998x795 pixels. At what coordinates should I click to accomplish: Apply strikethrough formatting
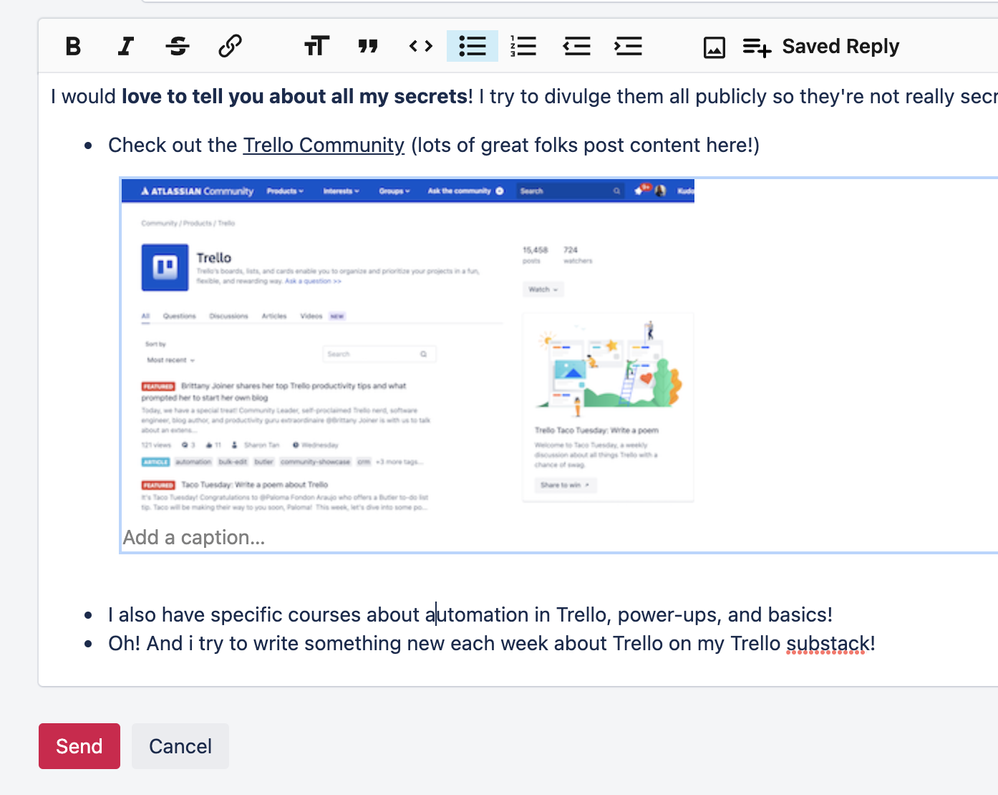tap(178, 46)
